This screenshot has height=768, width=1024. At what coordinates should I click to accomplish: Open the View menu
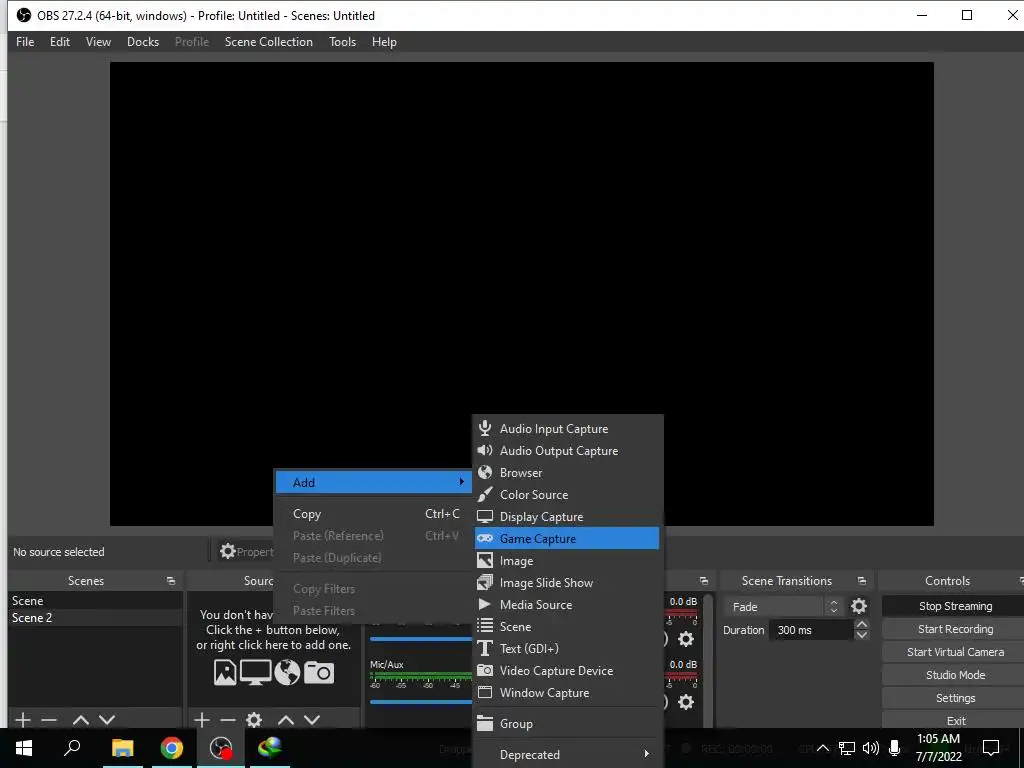click(98, 42)
